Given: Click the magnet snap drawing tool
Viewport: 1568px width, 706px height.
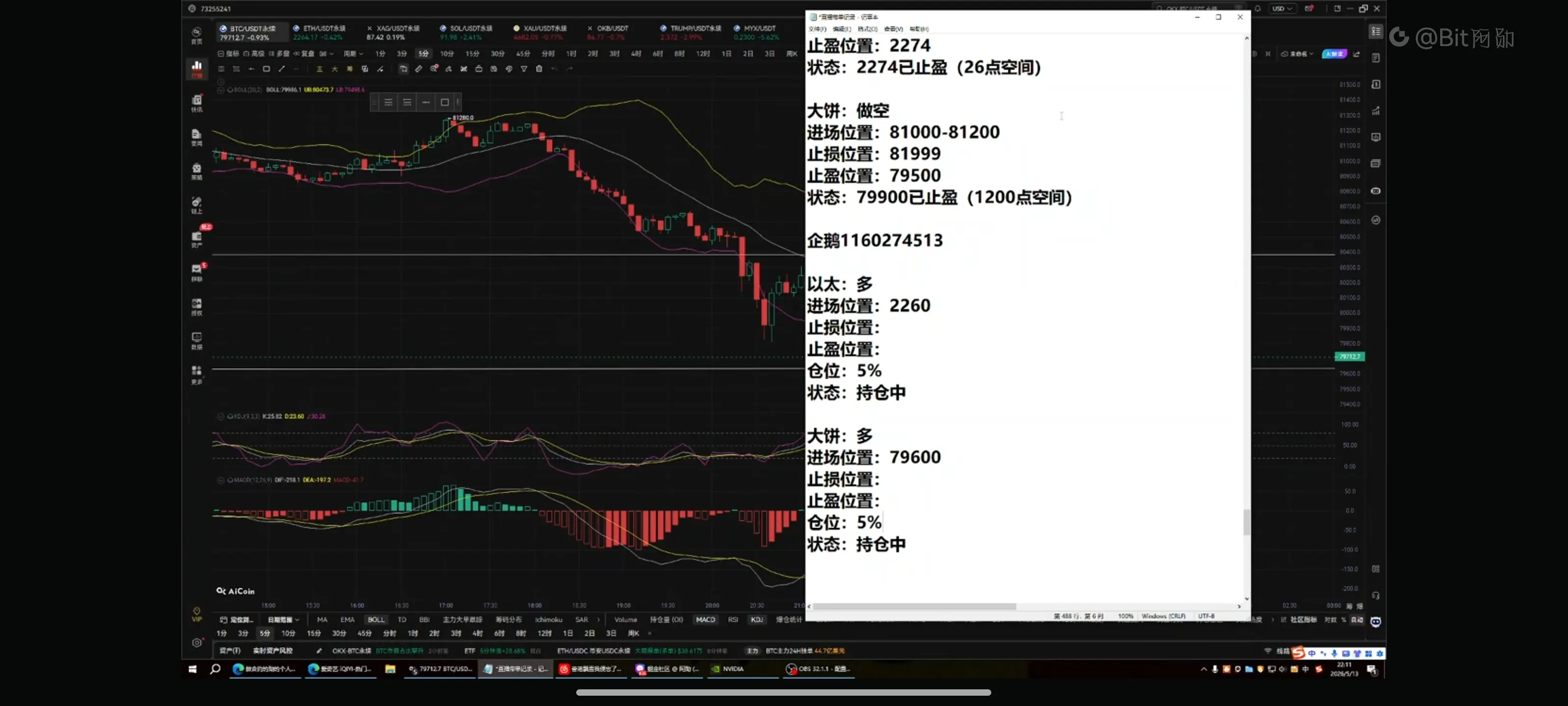Looking at the screenshot, I should [404, 69].
